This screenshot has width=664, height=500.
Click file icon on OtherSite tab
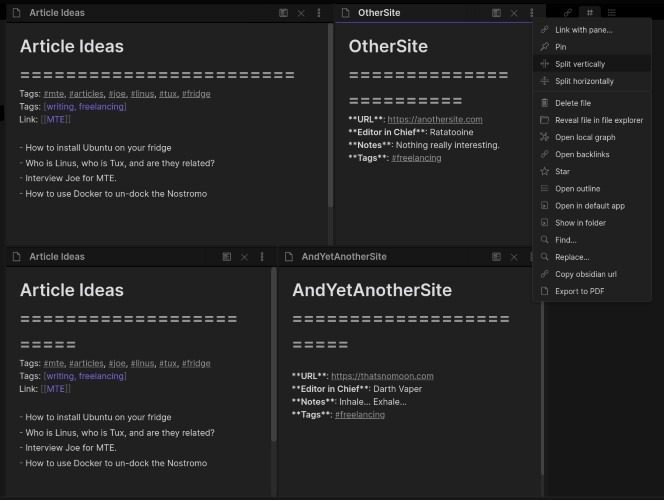tap(346, 13)
